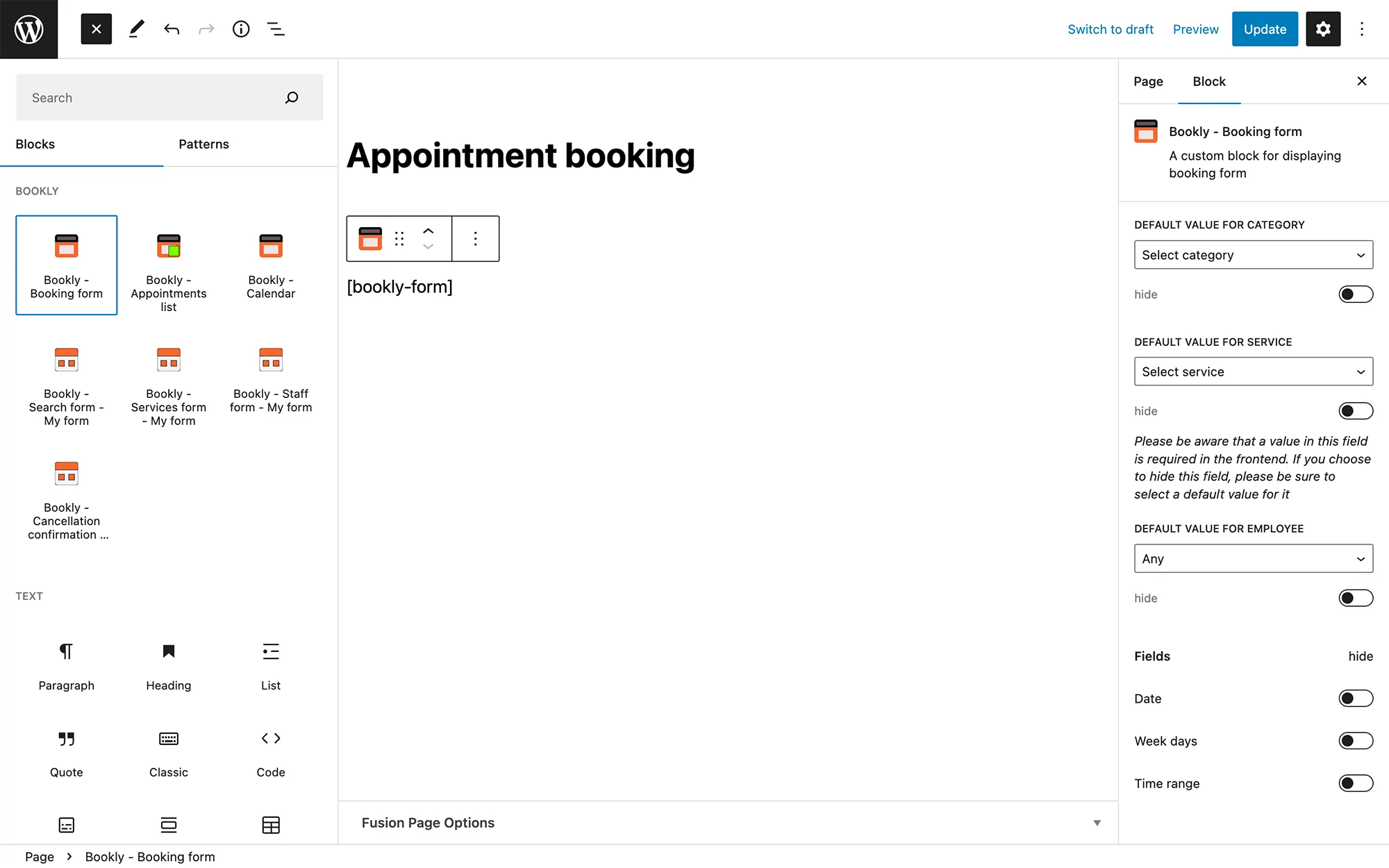Insert the Bookly - Booking form block
Screen dimensions: 1389x868
(x=67, y=265)
